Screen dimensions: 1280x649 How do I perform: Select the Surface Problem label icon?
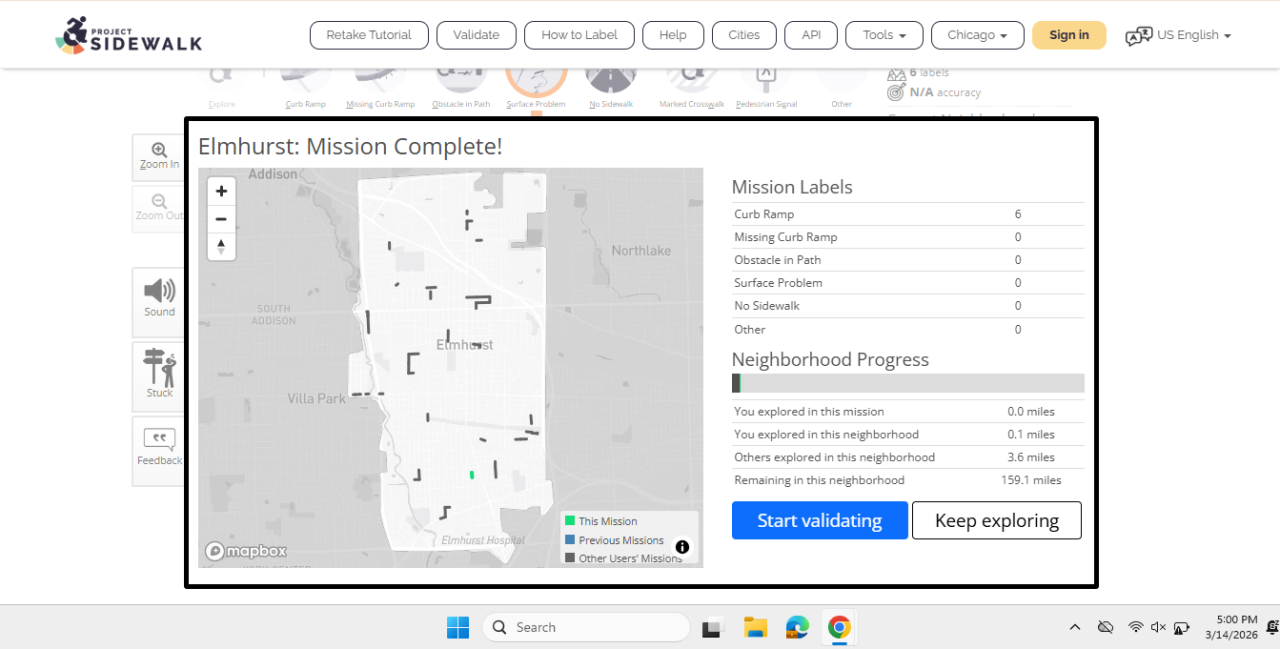coord(536,88)
